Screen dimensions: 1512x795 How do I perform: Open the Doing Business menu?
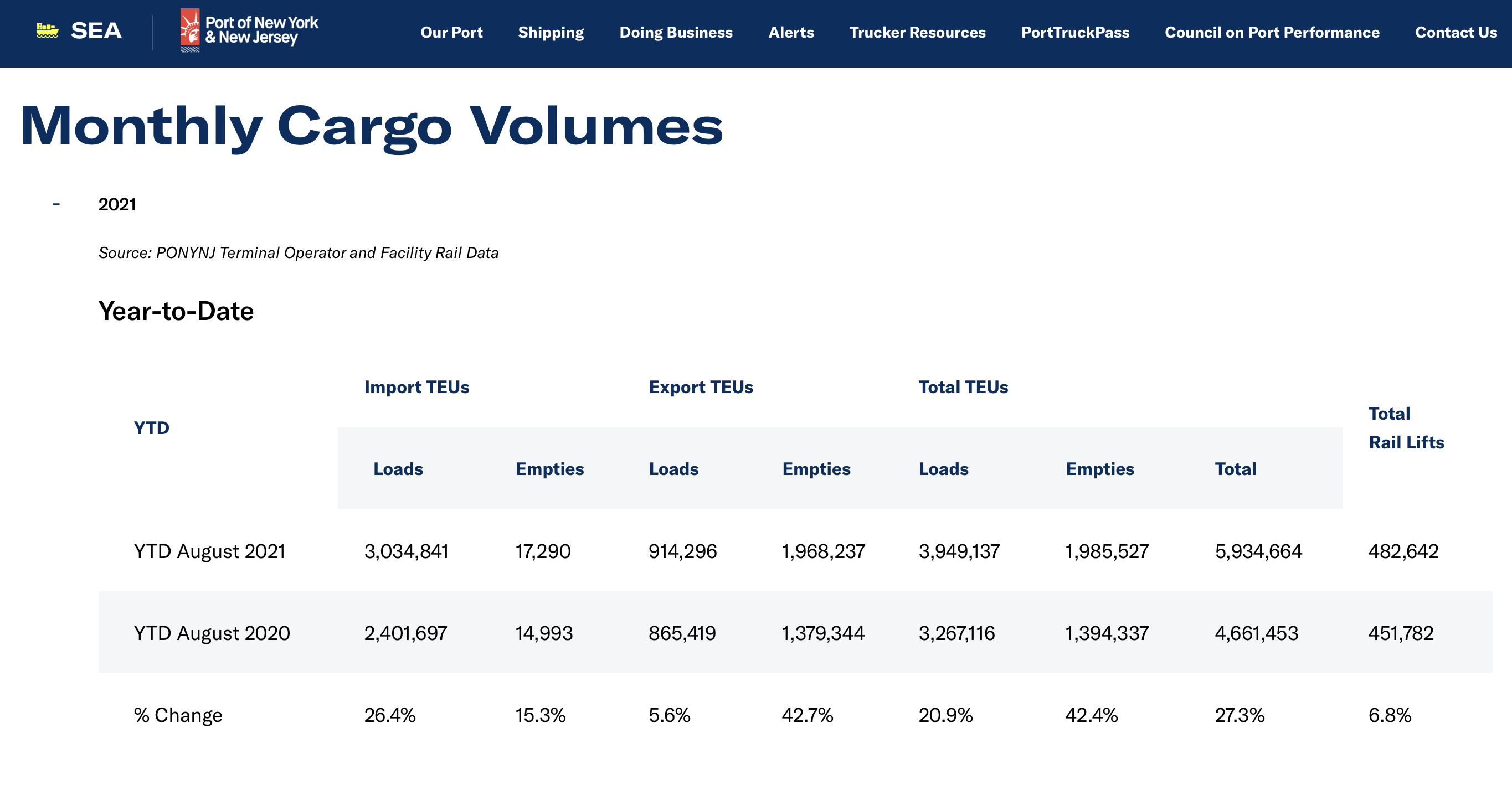click(x=676, y=33)
